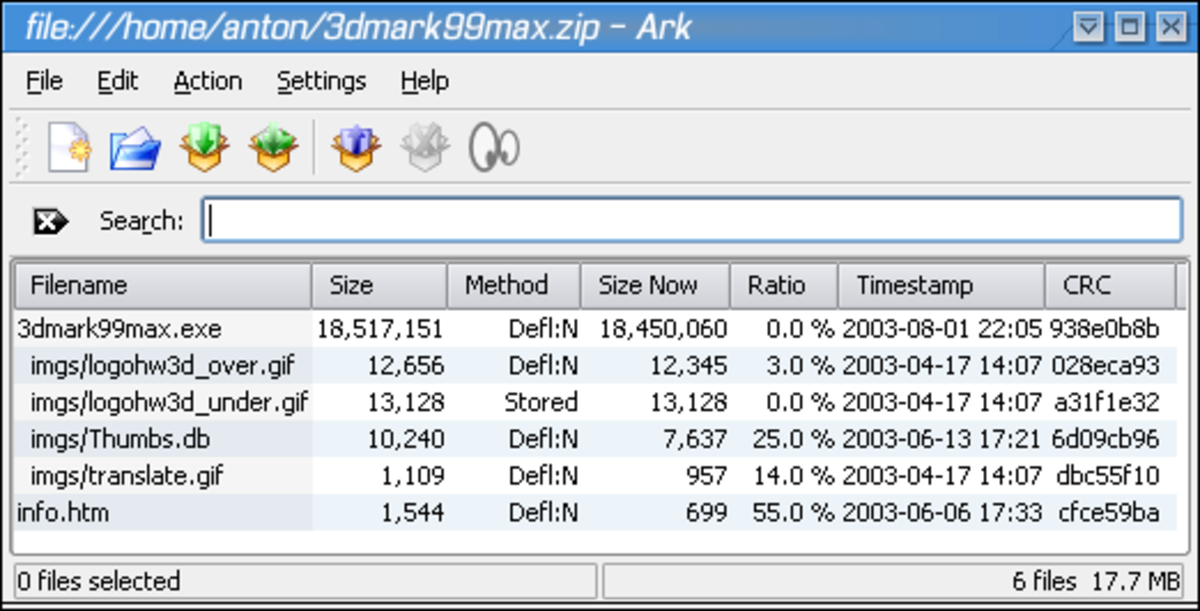Select the file 3dmark99max.exe

click(119, 329)
